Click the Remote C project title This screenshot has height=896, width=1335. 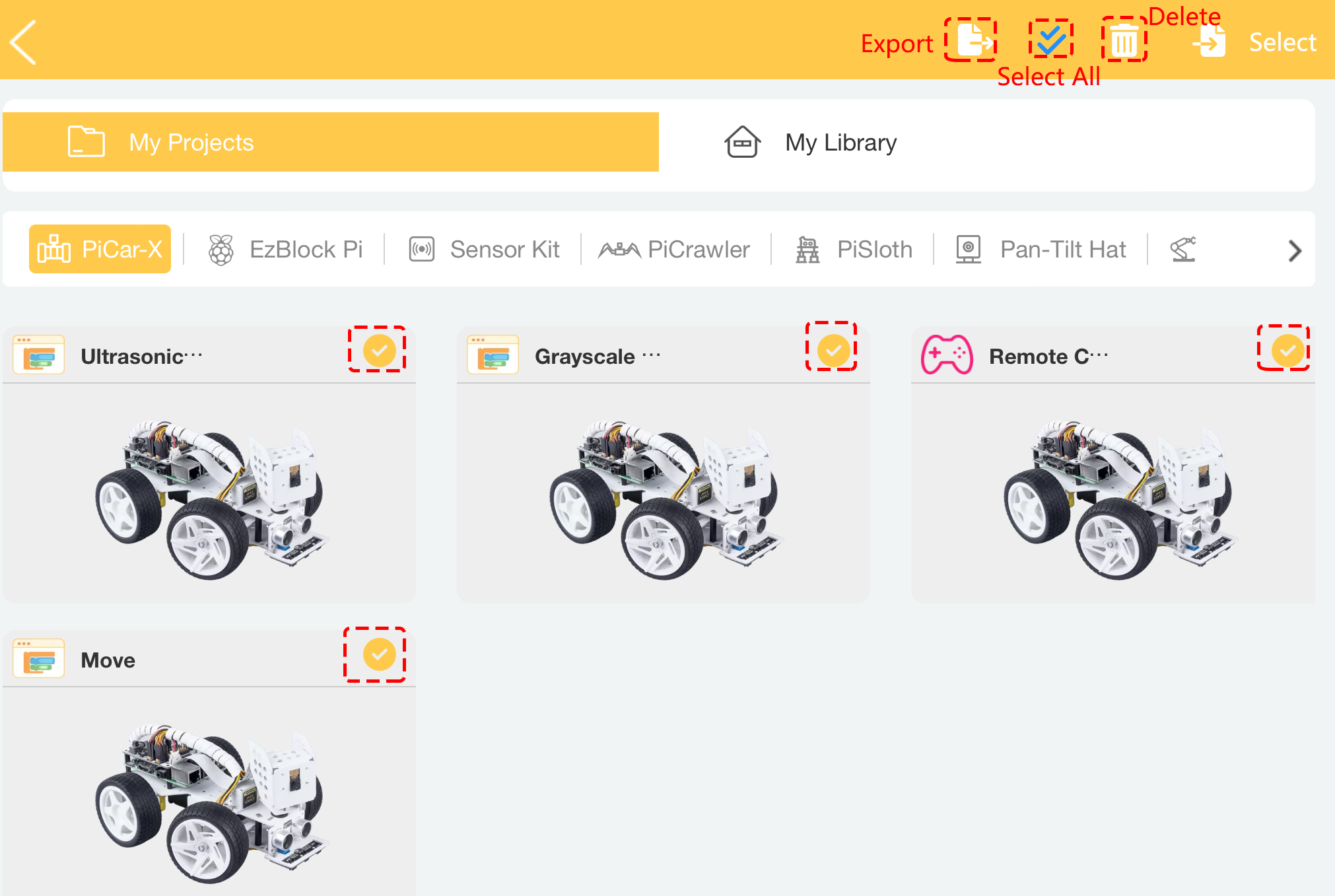pos(1048,357)
